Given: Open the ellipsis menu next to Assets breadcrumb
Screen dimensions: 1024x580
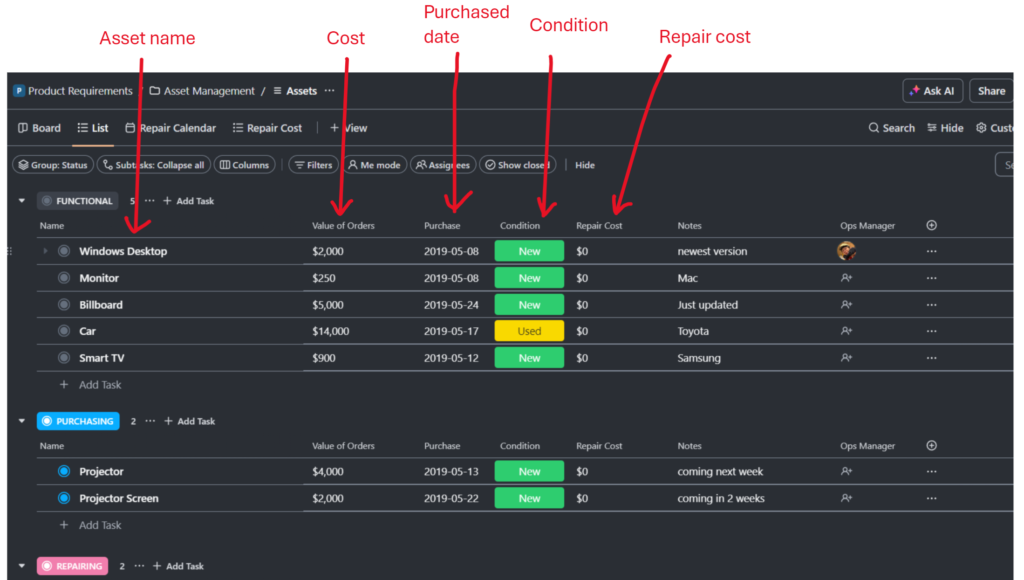Looking at the screenshot, I should [x=330, y=91].
